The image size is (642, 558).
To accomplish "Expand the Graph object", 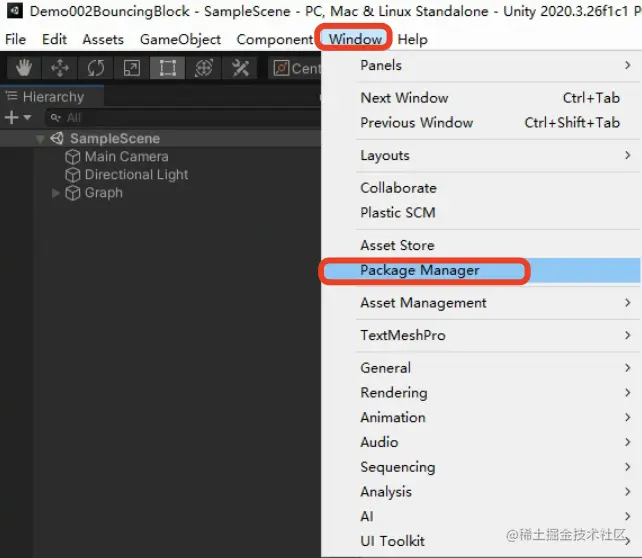I will [x=56, y=192].
